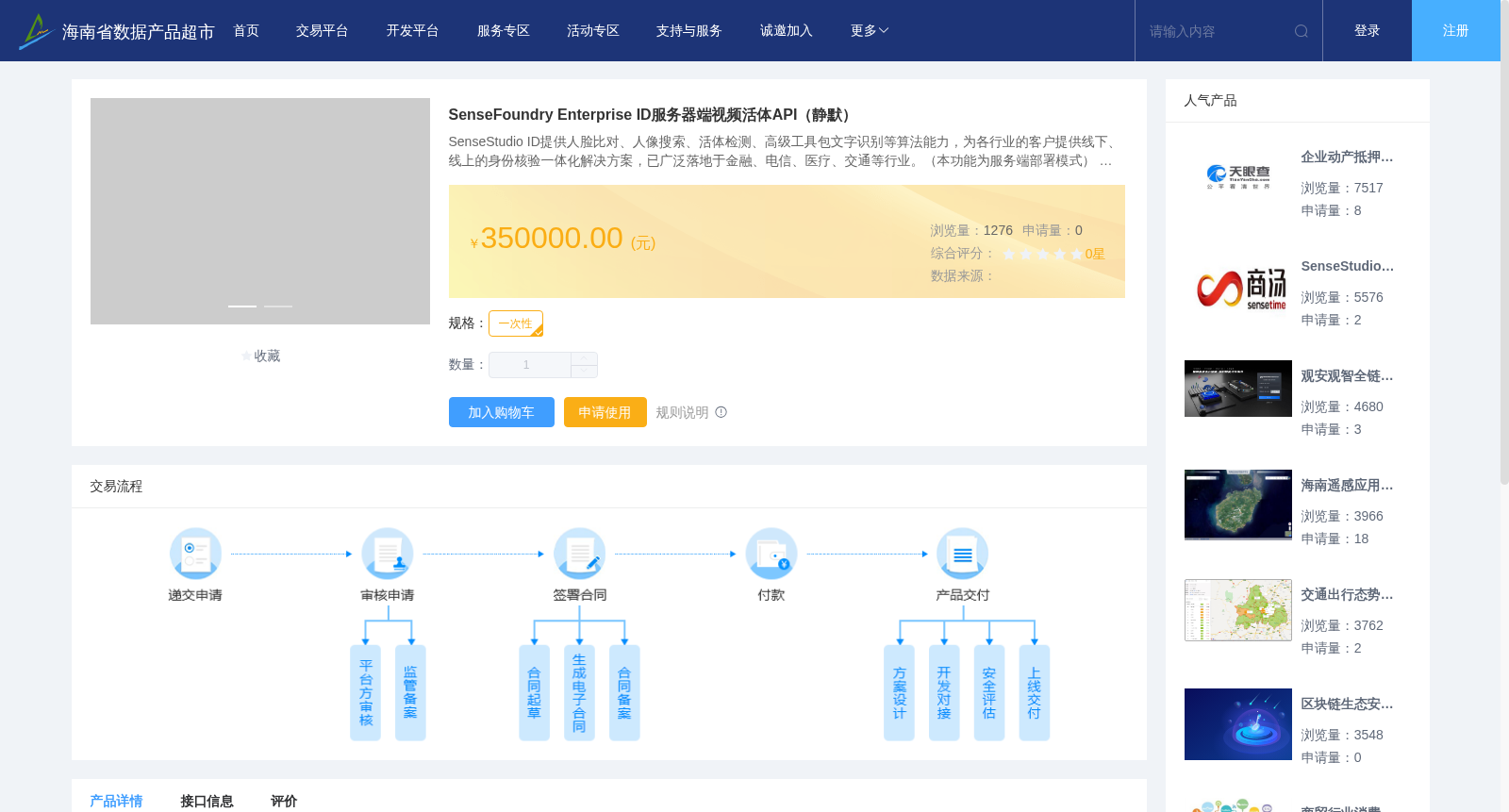Click the 审核申请 step icon
The height and width of the screenshot is (812, 1509).
pos(388,554)
